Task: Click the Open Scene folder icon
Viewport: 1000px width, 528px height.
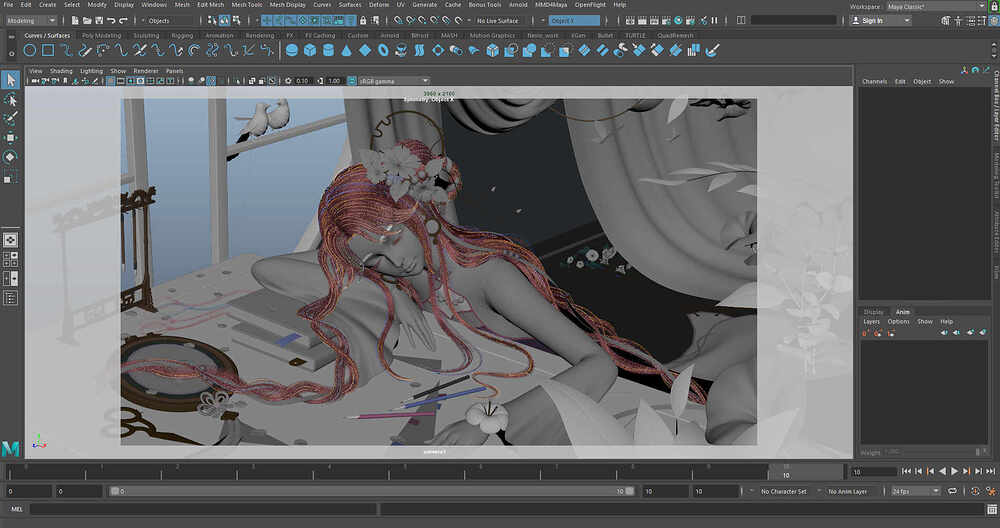Action: pos(87,20)
